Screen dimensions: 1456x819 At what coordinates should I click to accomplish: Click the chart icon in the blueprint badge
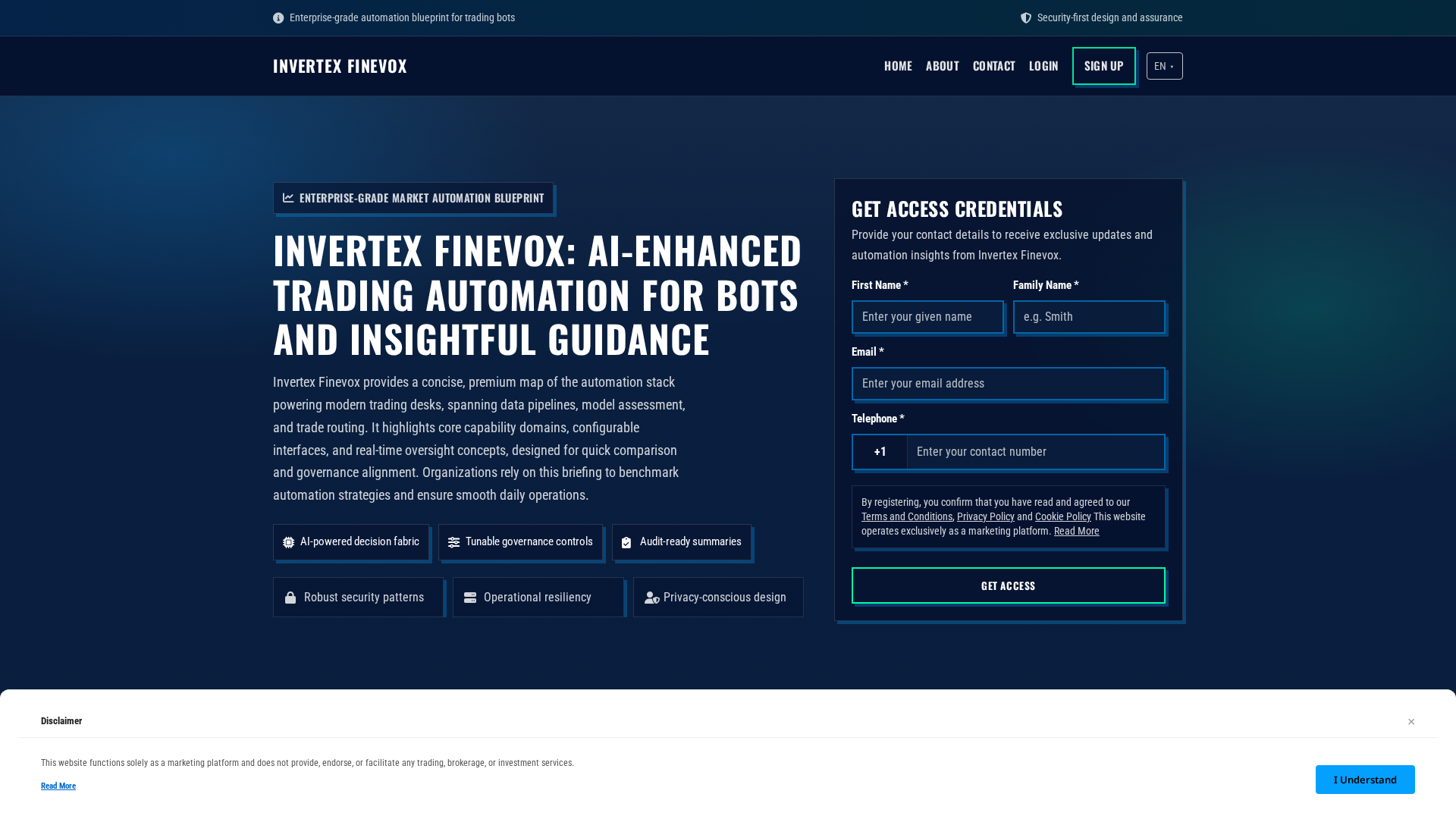[x=288, y=198]
